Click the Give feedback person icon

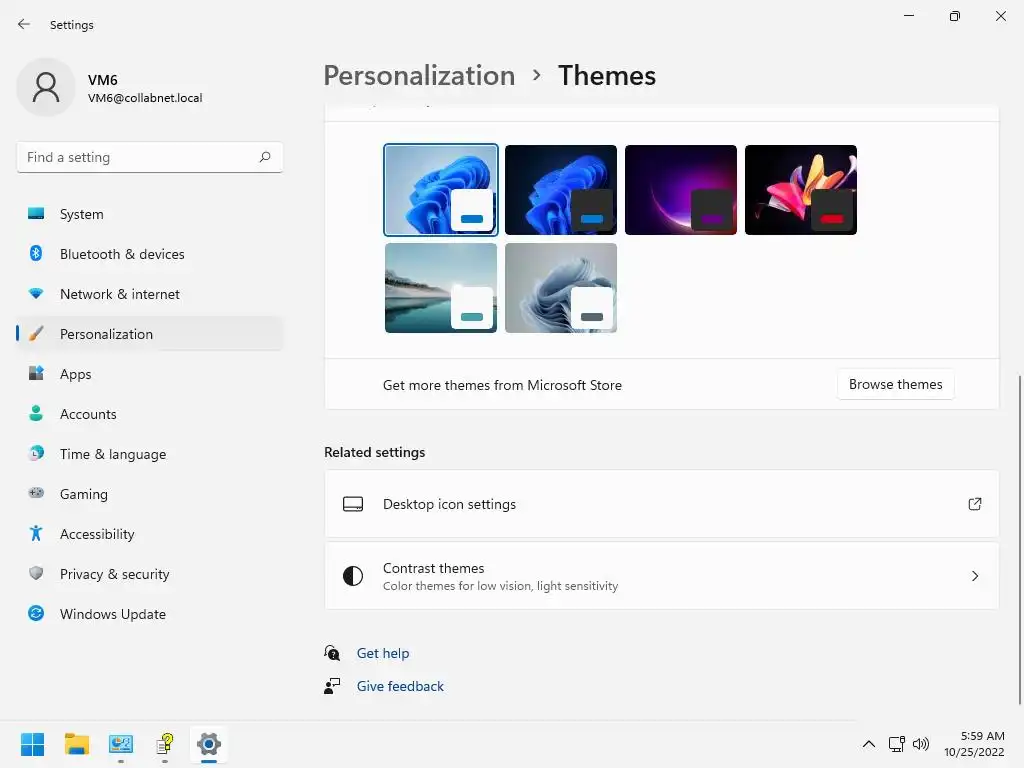(x=332, y=686)
